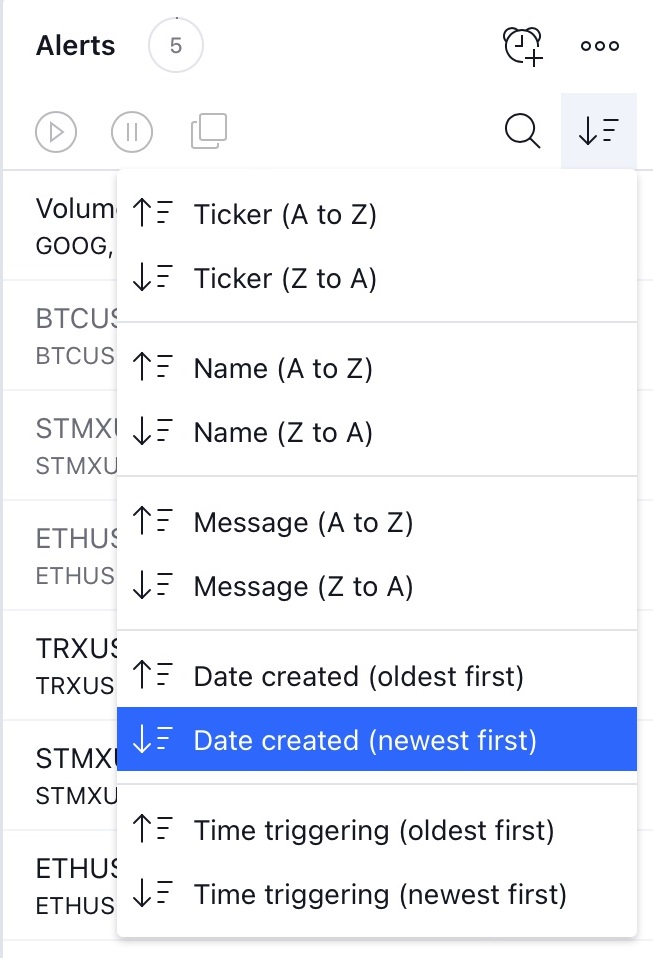Select Ticker (Z to A) sort
This screenshot has height=958, width=653.
click(x=377, y=278)
